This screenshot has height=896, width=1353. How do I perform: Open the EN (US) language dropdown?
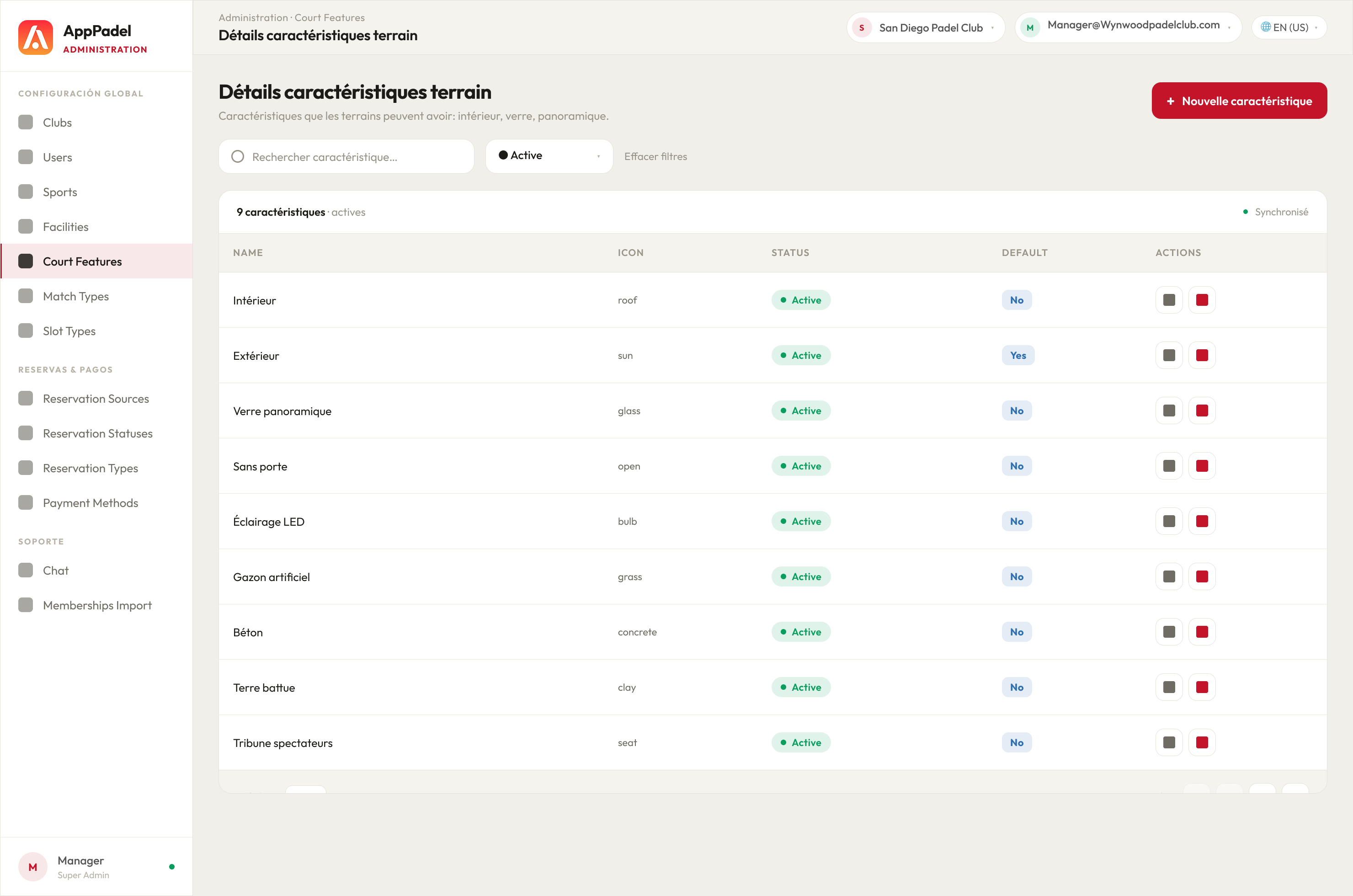(1289, 27)
